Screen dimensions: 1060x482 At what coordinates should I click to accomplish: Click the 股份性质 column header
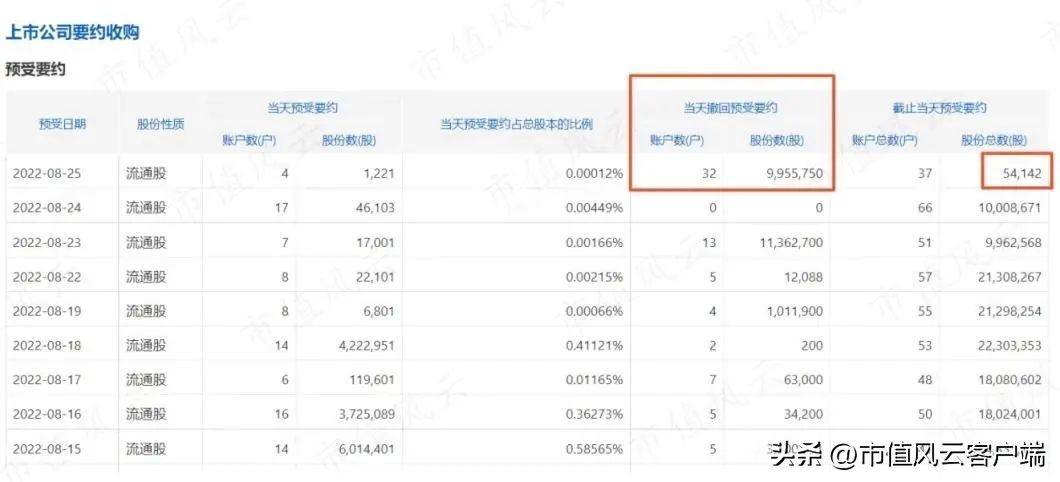pyautogui.click(x=160, y=124)
